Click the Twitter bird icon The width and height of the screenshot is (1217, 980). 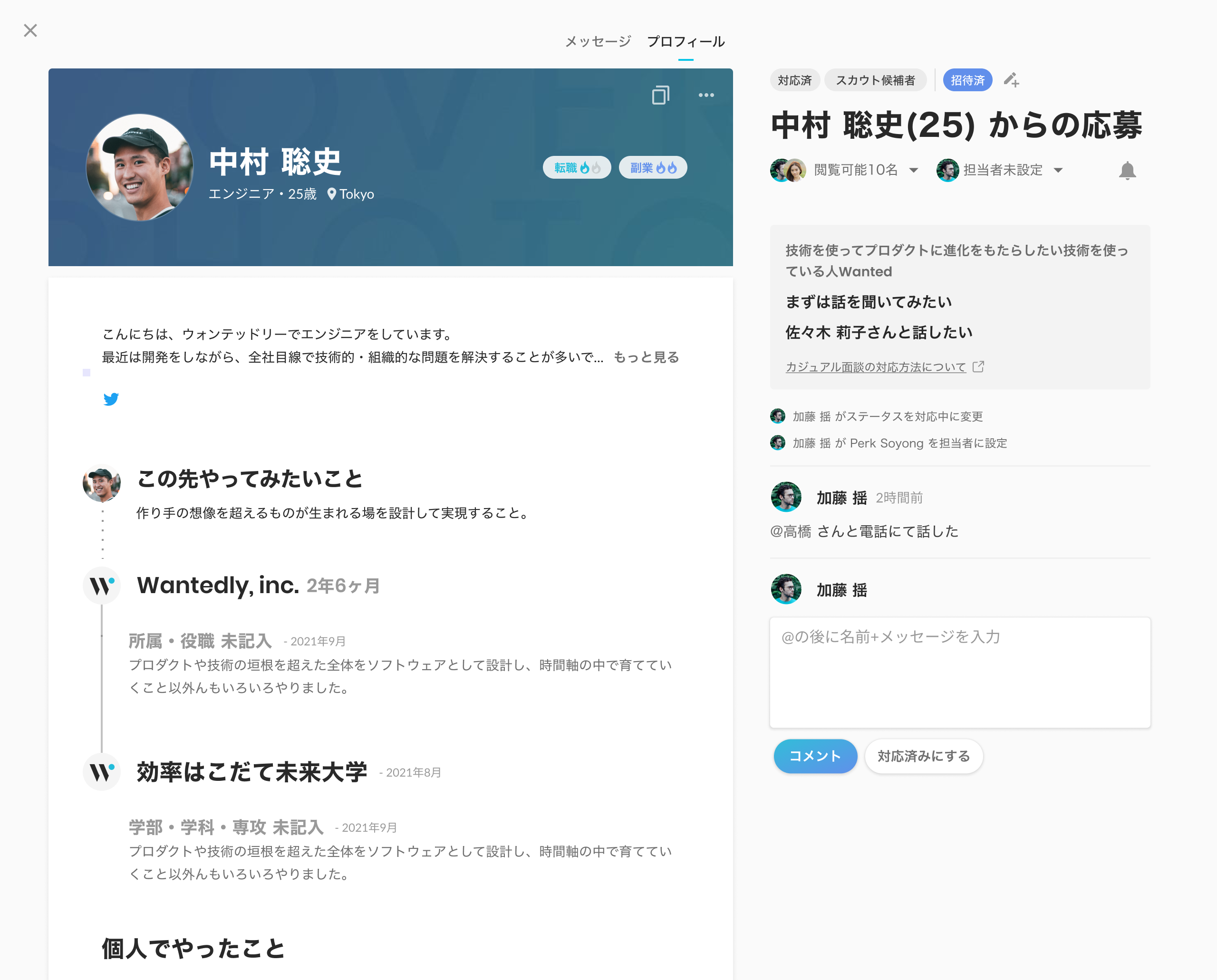pyautogui.click(x=111, y=399)
